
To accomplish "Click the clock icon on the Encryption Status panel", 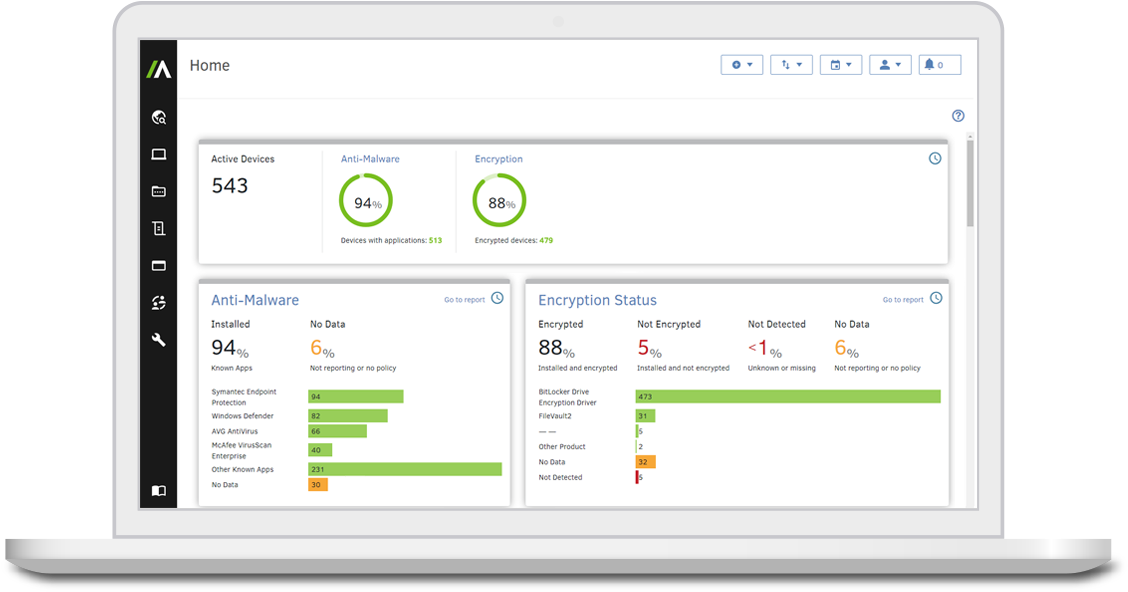I will (935, 297).
